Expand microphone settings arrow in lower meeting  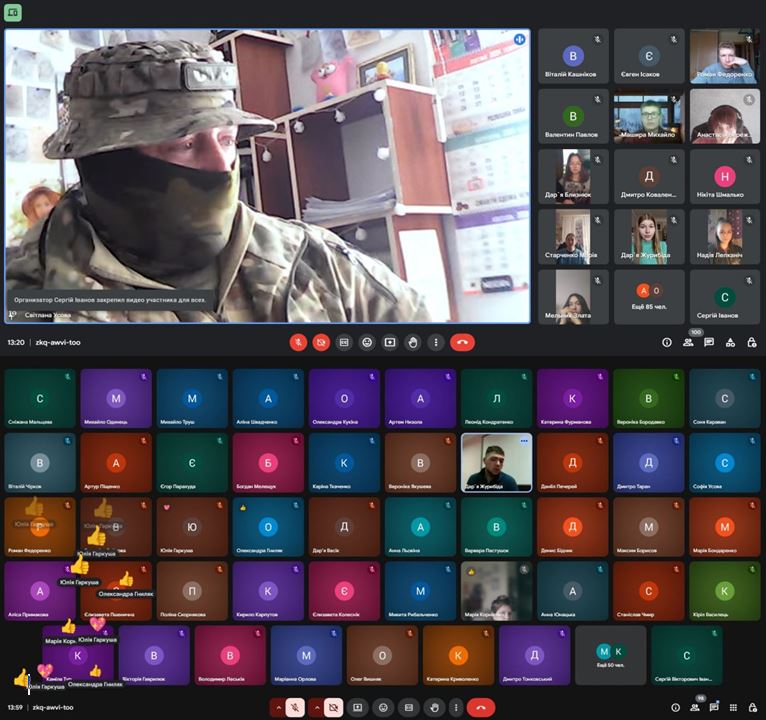pyautogui.click(x=276, y=707)
